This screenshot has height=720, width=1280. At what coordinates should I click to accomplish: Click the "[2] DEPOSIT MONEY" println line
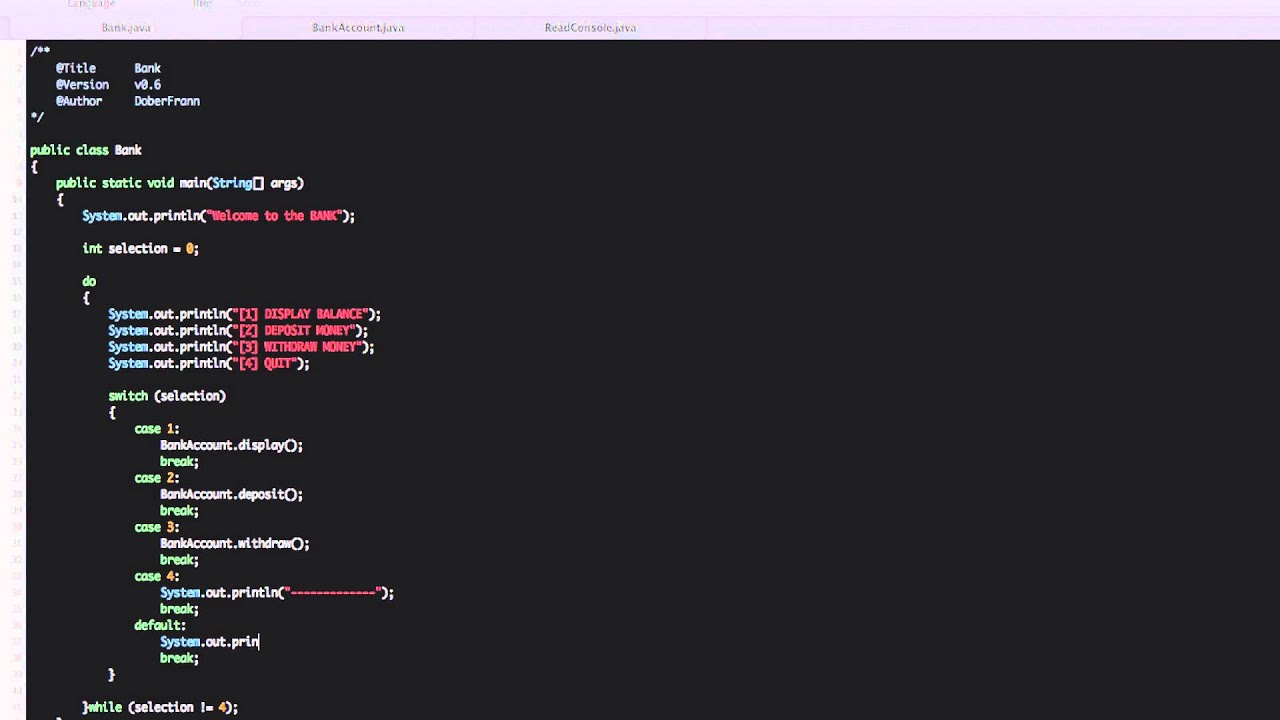coord(238,330)
